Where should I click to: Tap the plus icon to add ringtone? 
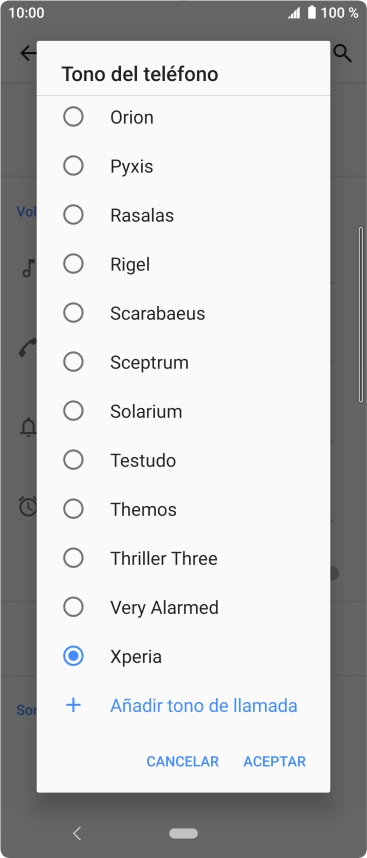pos(73,705)
